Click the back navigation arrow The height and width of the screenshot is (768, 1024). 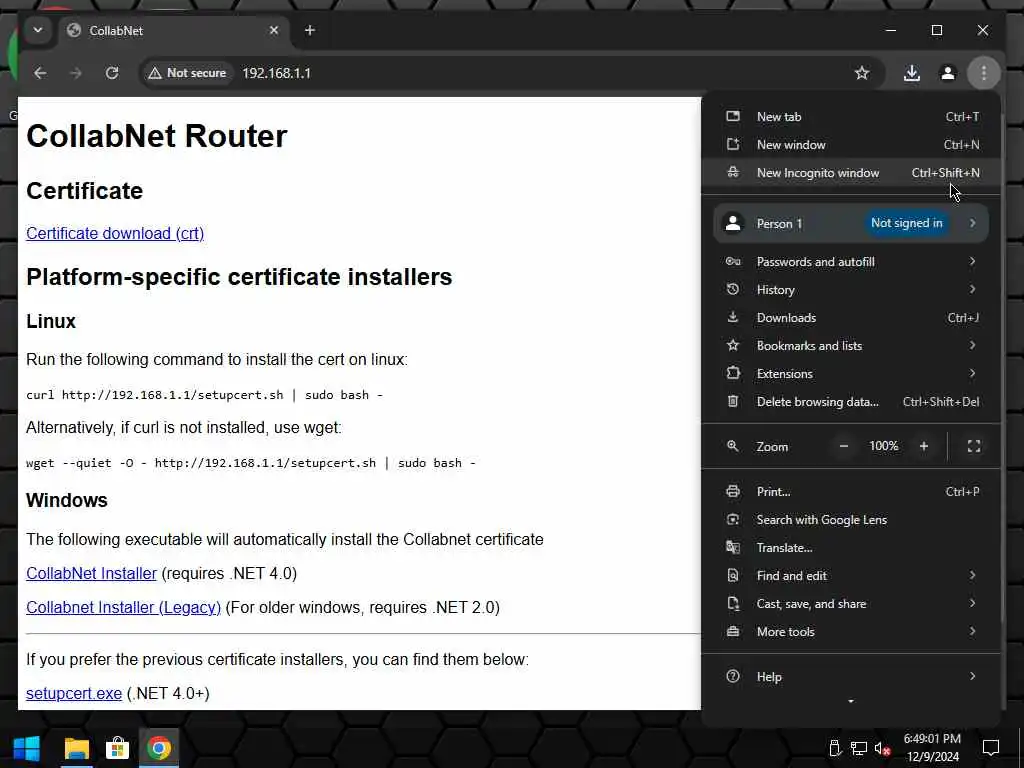click(x=40, y=73)
